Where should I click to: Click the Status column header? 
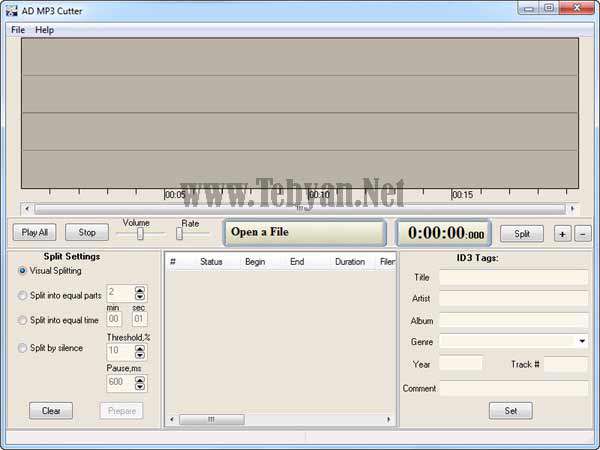tap(211, 262)
